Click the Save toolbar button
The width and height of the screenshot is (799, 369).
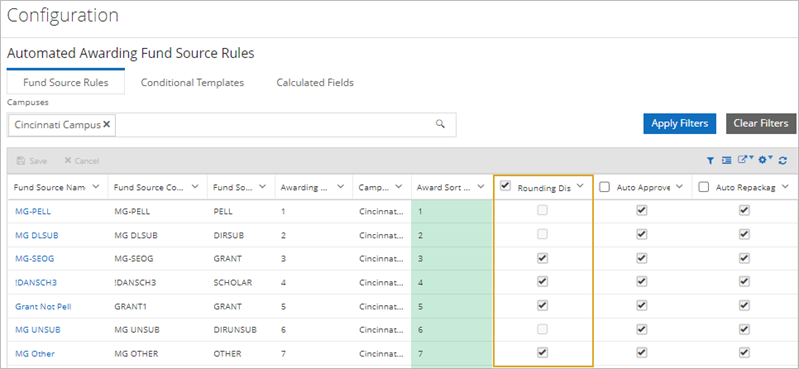coord(32,161)
